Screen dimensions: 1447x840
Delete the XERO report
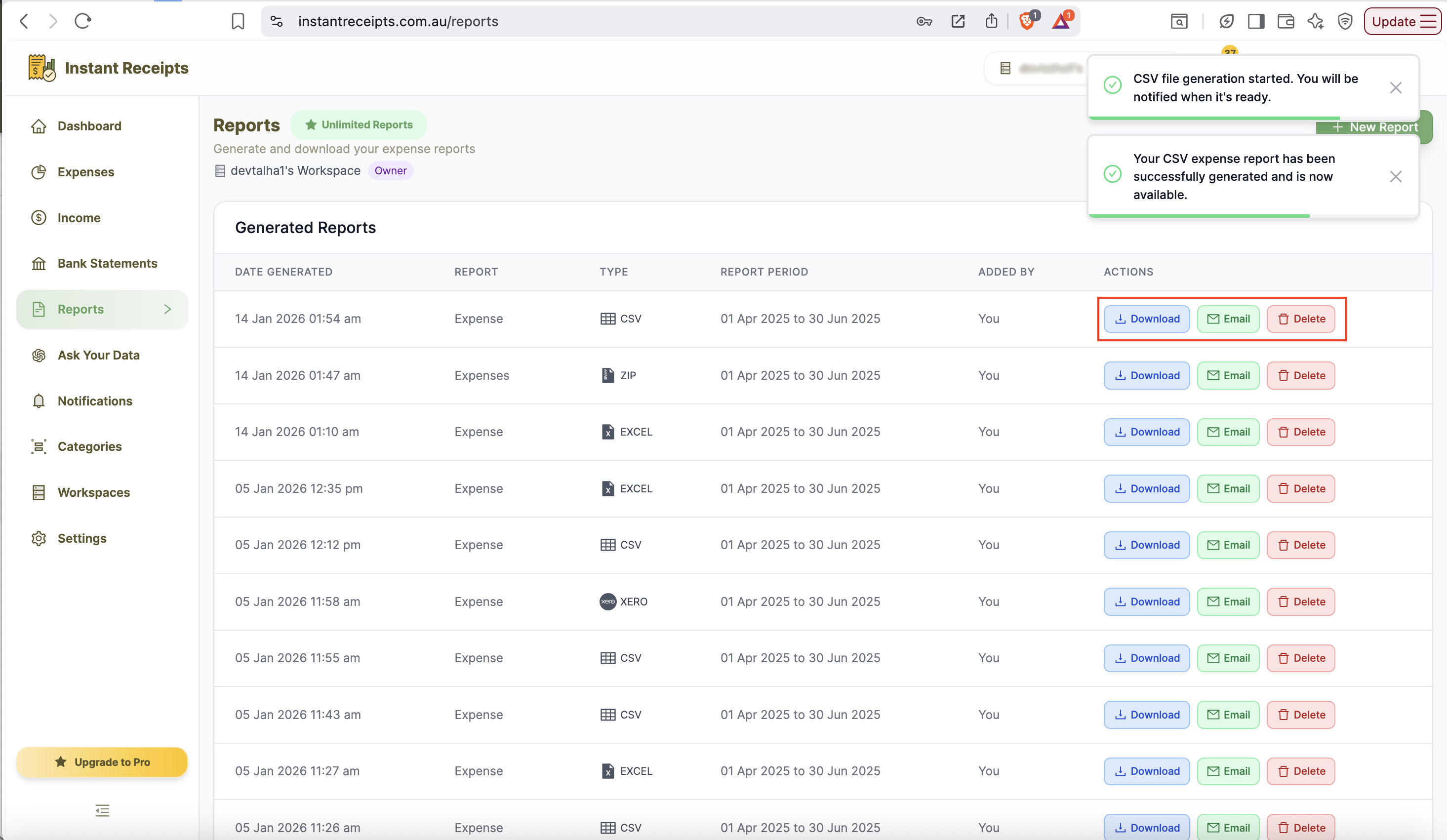(1301, 601)
